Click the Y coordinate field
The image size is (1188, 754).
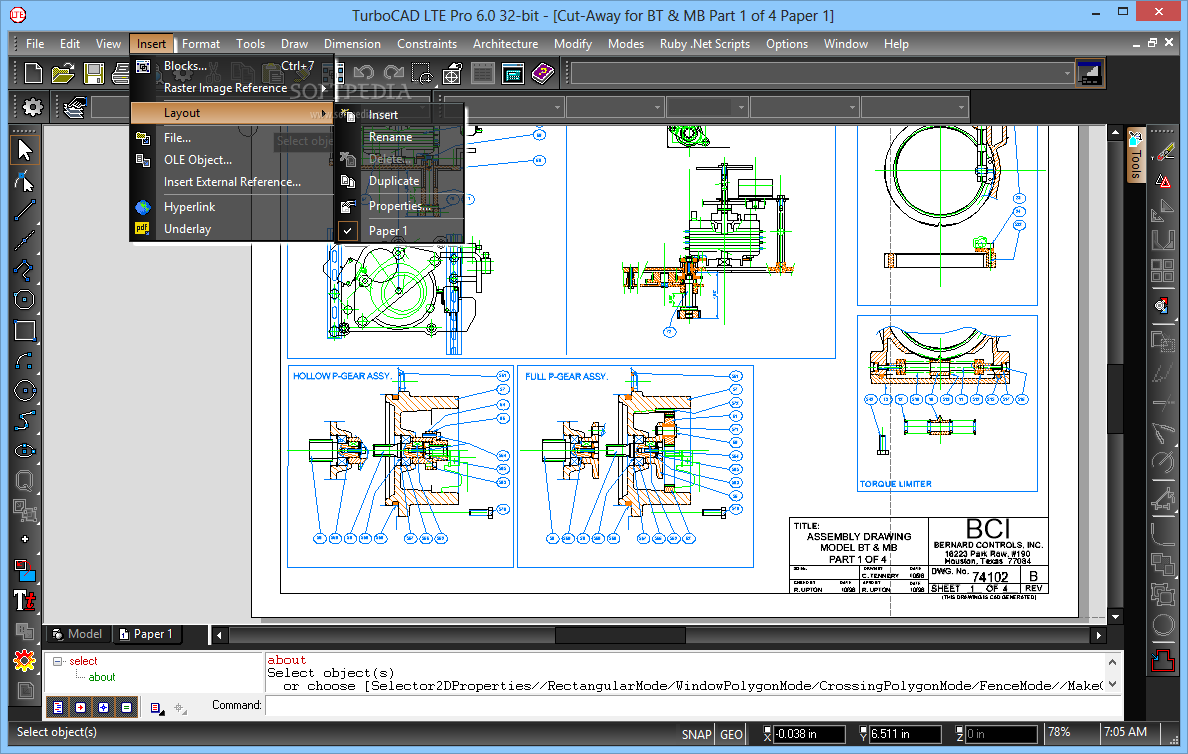905,734
